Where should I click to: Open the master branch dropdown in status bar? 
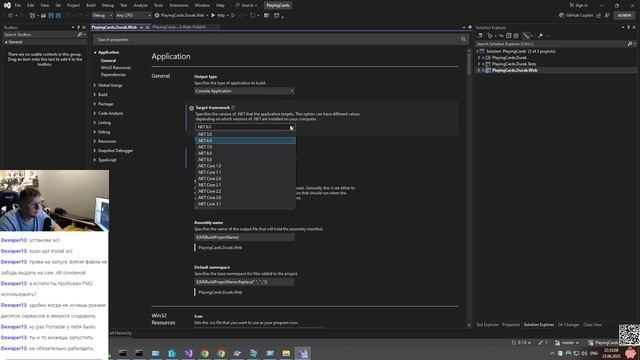point(567,343)
